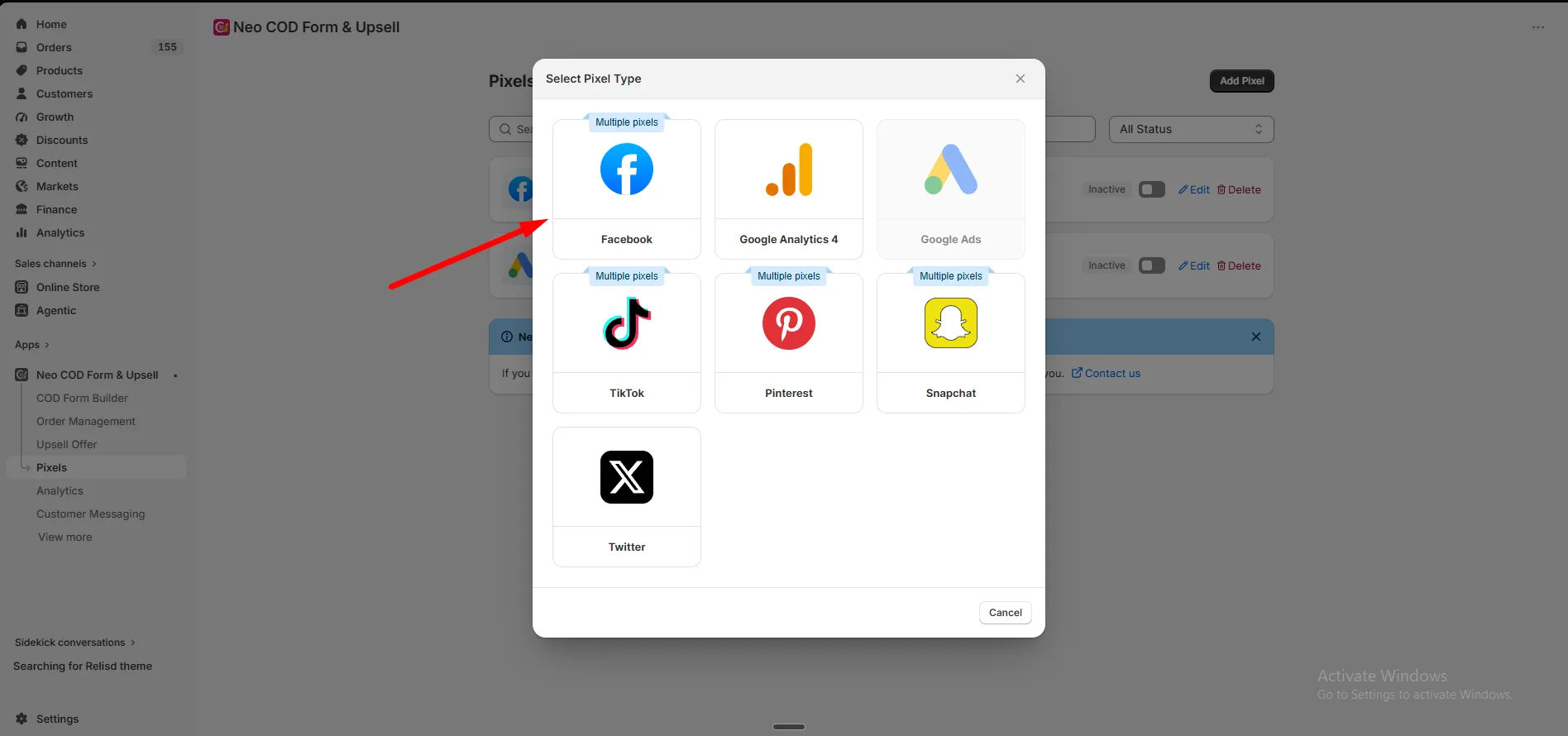Screen dimensions: 1568x736
Task: Click the Orders count badge 155
Action: (x=167, y=47)
